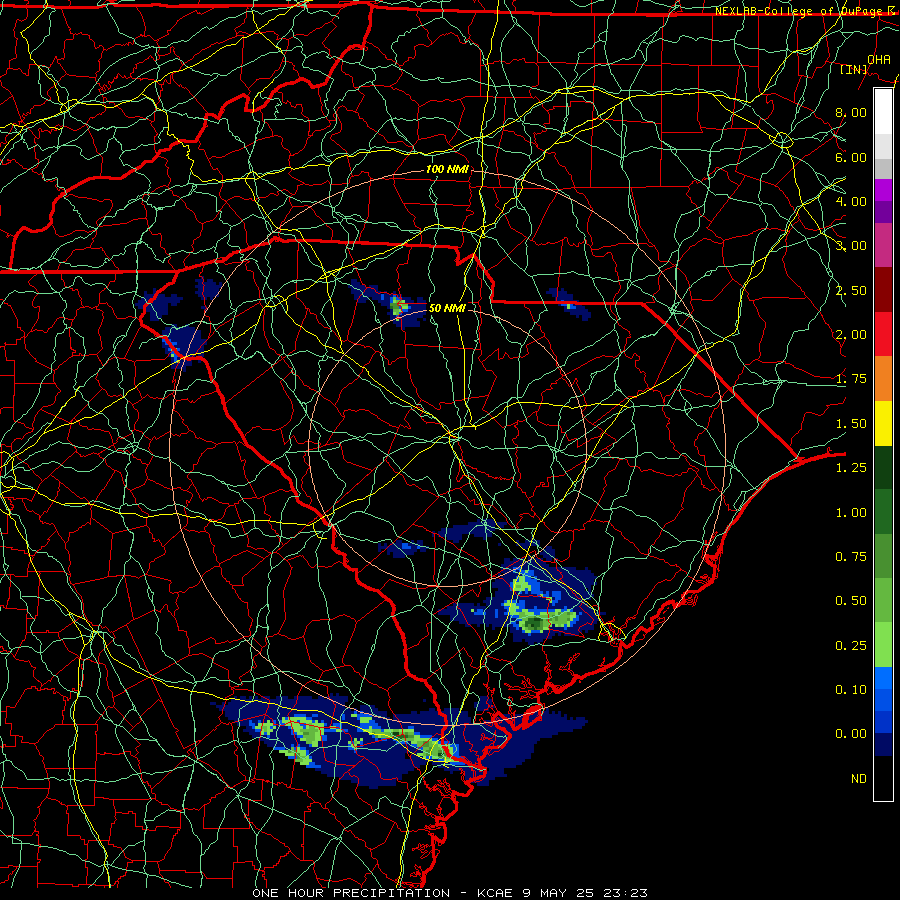The width and height of the screenshot is (900, 900).
Task: Click the orange 1.75 legend color swatch
Action: click(883, 378)
